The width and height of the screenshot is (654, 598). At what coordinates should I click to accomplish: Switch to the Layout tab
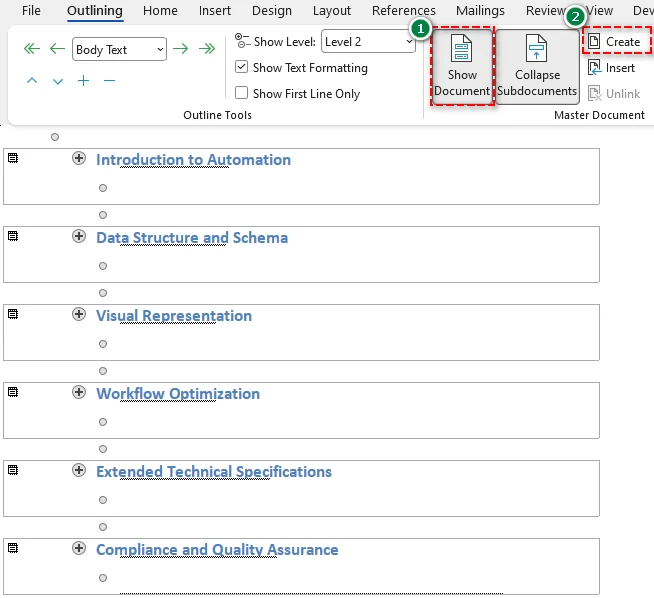[332, 10]
